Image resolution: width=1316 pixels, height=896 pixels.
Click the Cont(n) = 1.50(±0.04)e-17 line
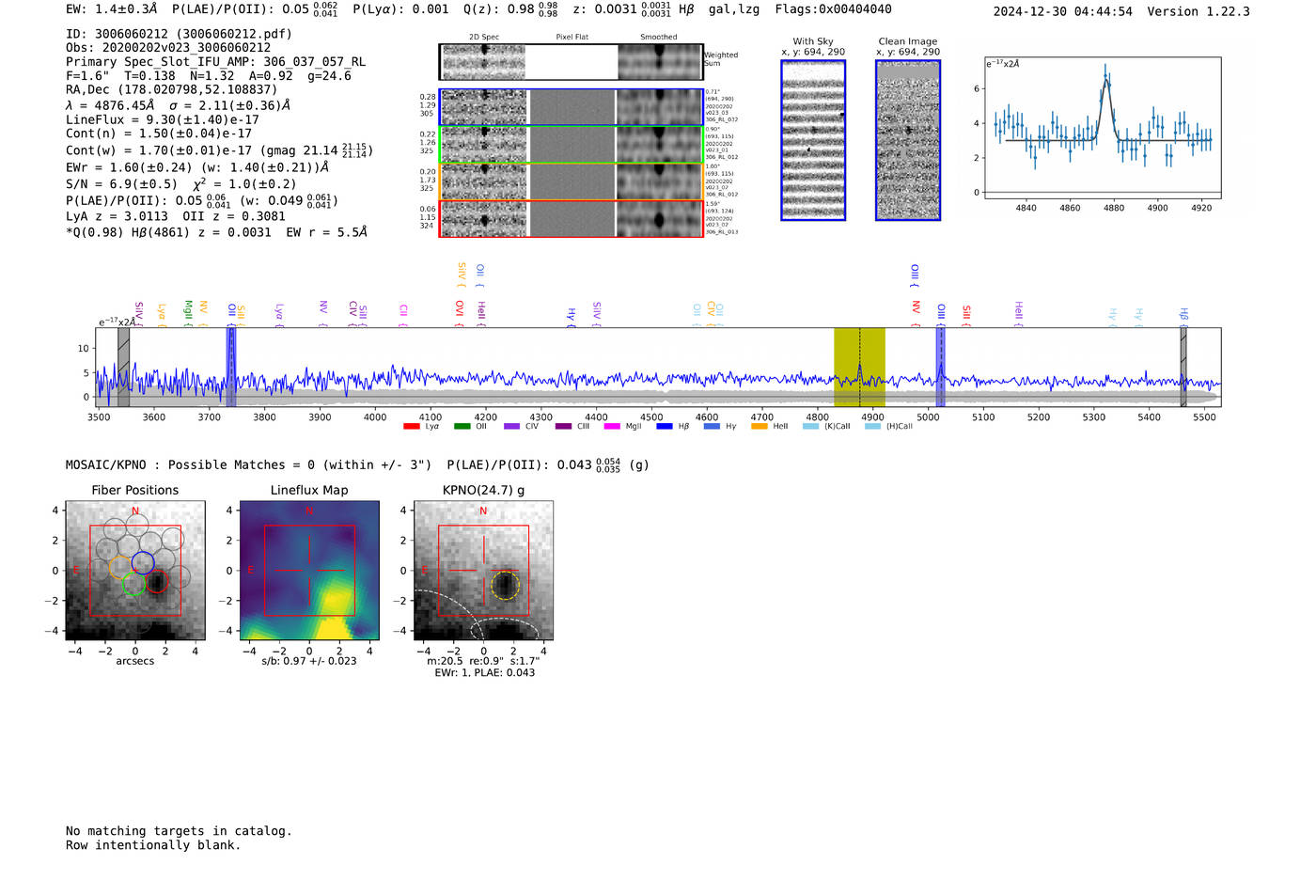(159, 134)
